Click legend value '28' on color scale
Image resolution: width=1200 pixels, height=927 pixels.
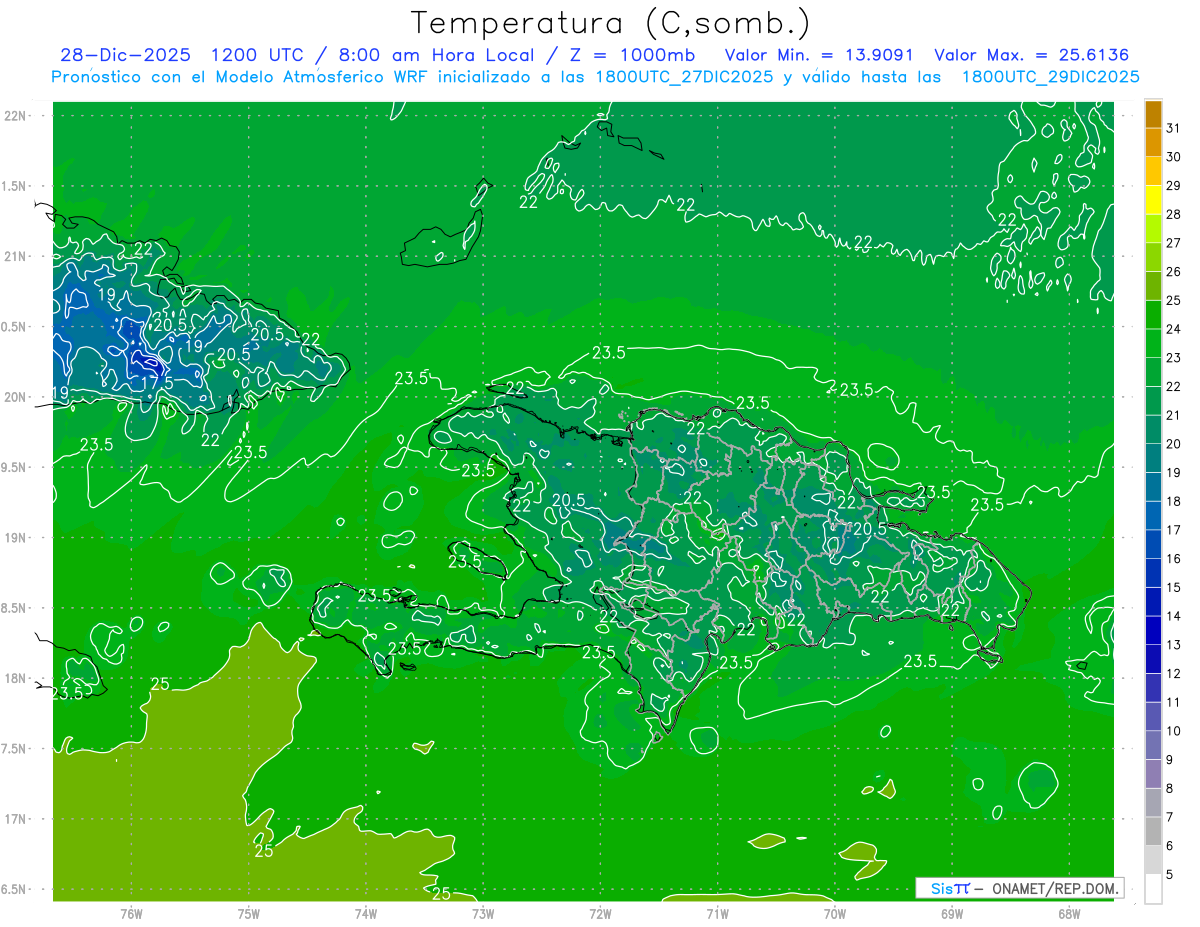coord(1173,214)
